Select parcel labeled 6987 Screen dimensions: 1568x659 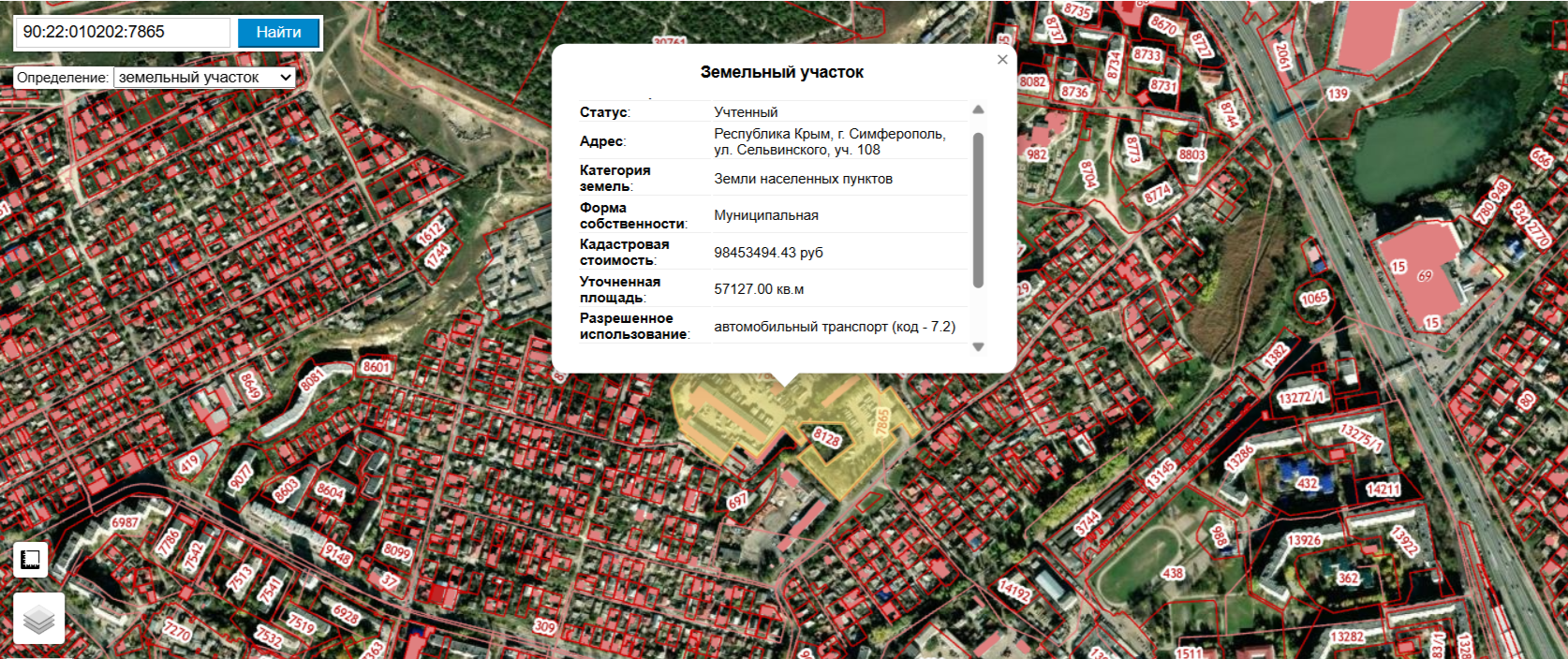tap(125, 522)
